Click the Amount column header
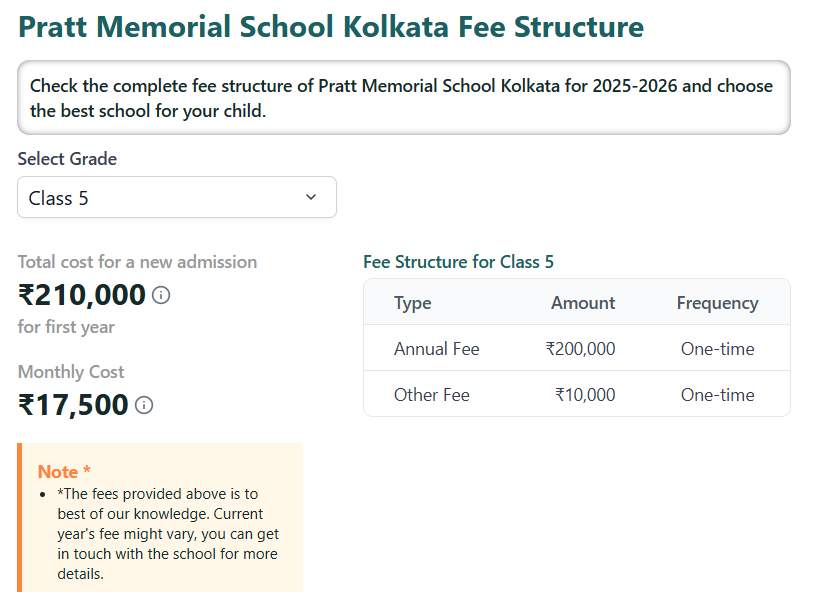This screenshot has height=592, width=820. click(x=583, y=302)
